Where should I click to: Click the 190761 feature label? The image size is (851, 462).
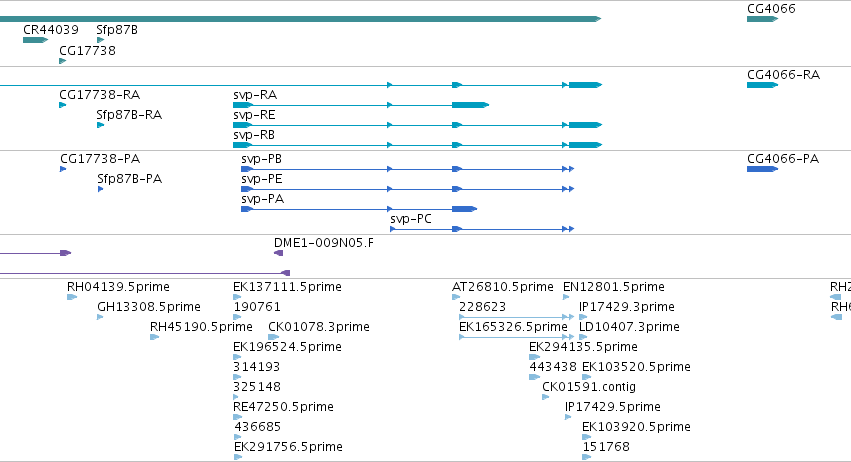click(257, 307)
